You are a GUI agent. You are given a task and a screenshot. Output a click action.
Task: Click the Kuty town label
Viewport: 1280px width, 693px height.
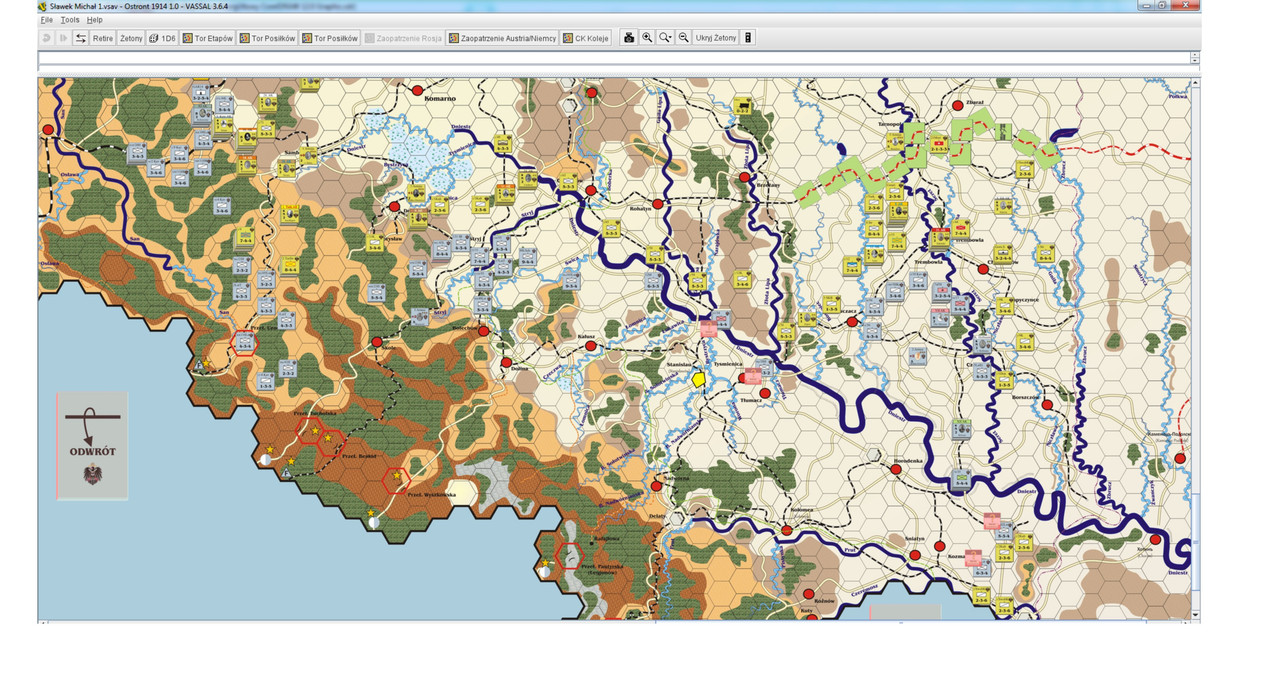pyautogui.click(x=808, y=609)
